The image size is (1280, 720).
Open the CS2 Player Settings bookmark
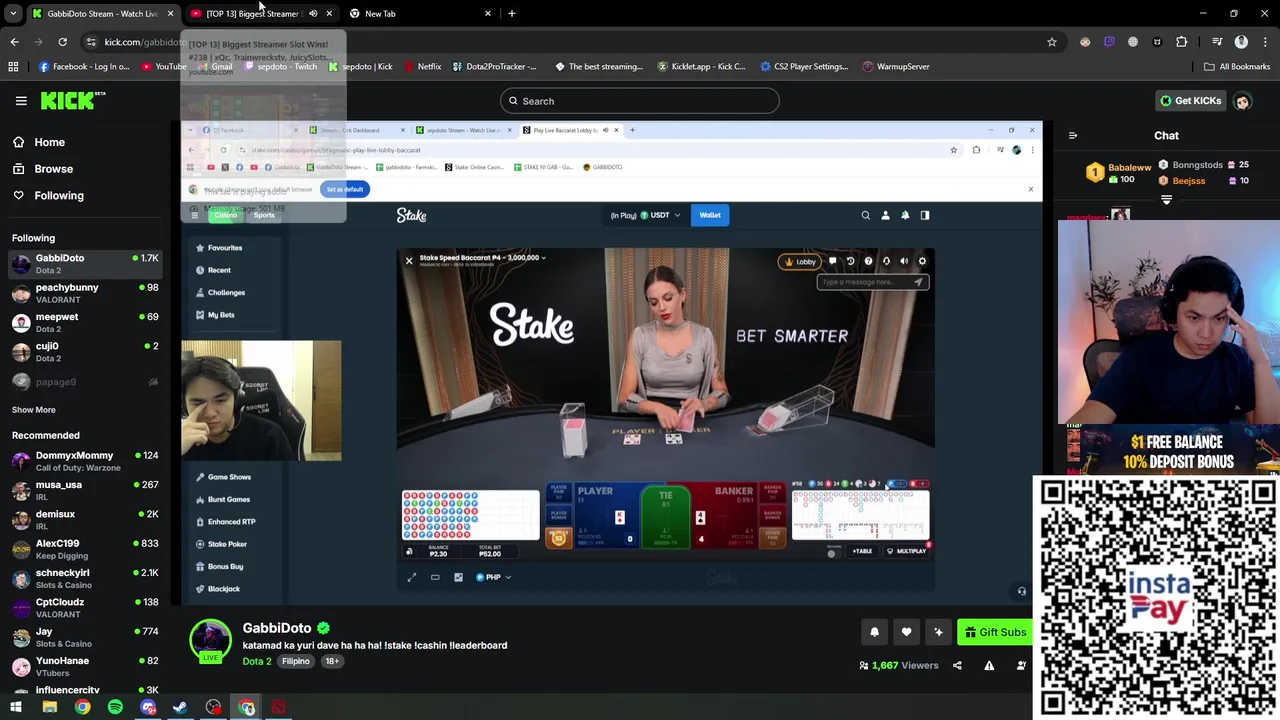click(804, 67)
